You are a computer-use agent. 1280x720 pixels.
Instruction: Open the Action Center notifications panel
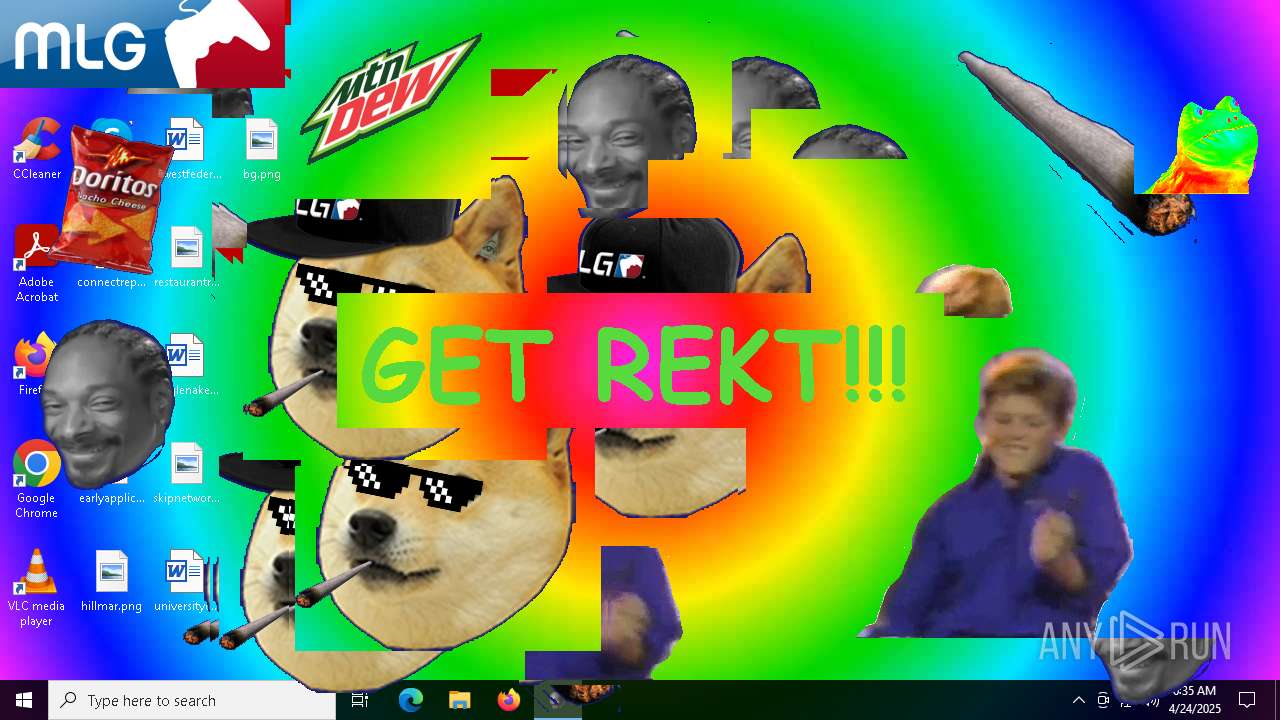(x=1247, y=700)
